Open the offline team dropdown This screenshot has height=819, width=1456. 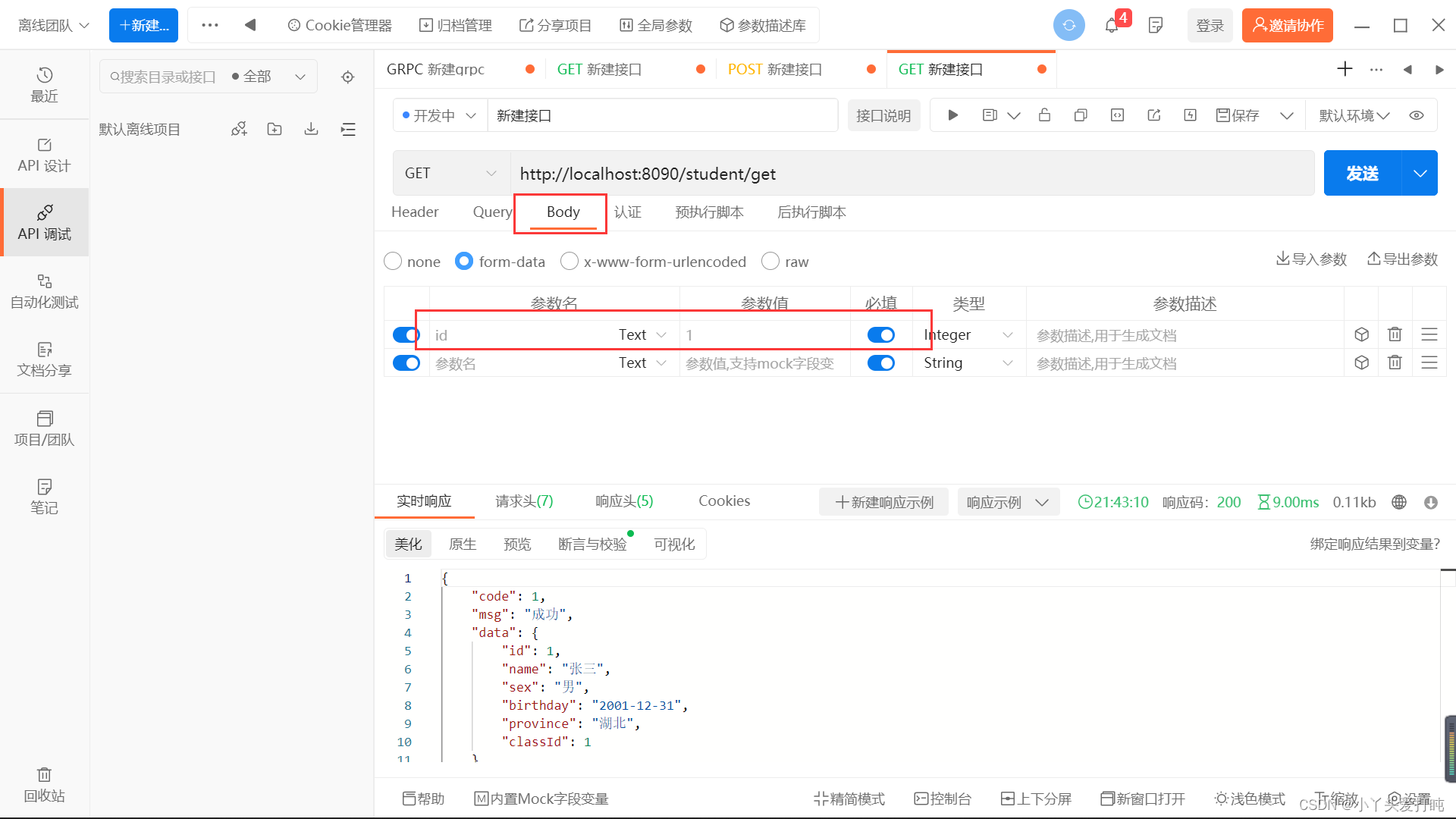[53, 25]
